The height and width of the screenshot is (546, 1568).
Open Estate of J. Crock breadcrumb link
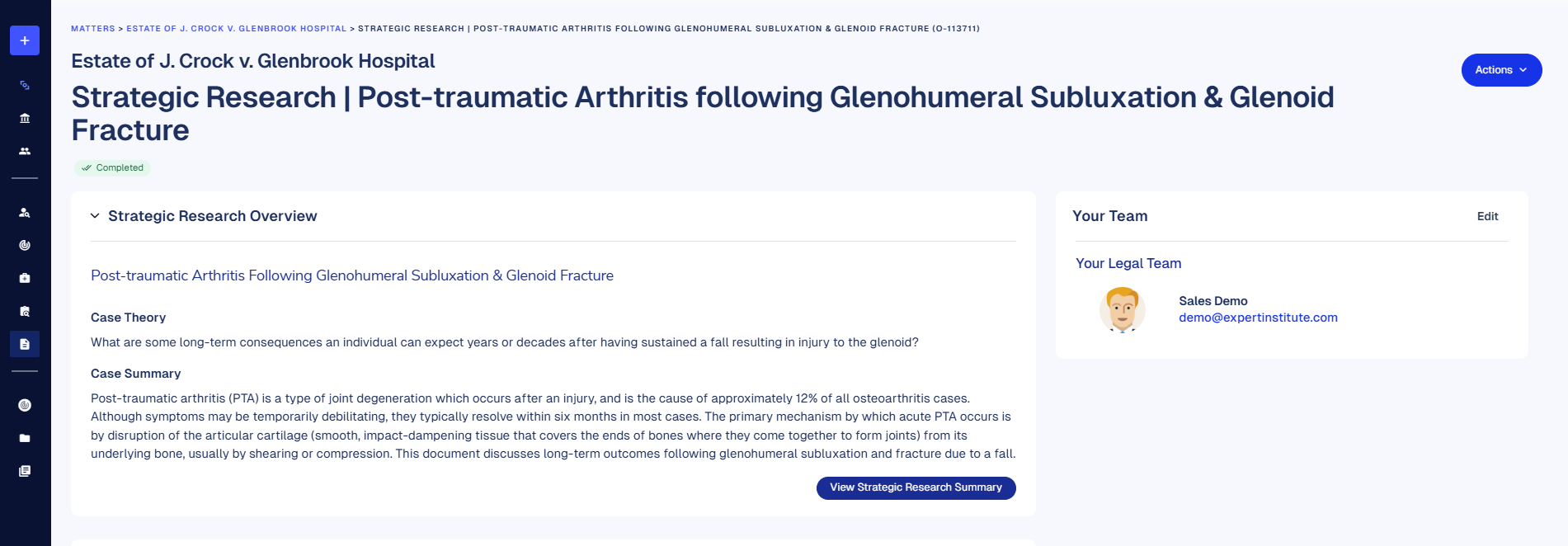(x=236, y=29)
